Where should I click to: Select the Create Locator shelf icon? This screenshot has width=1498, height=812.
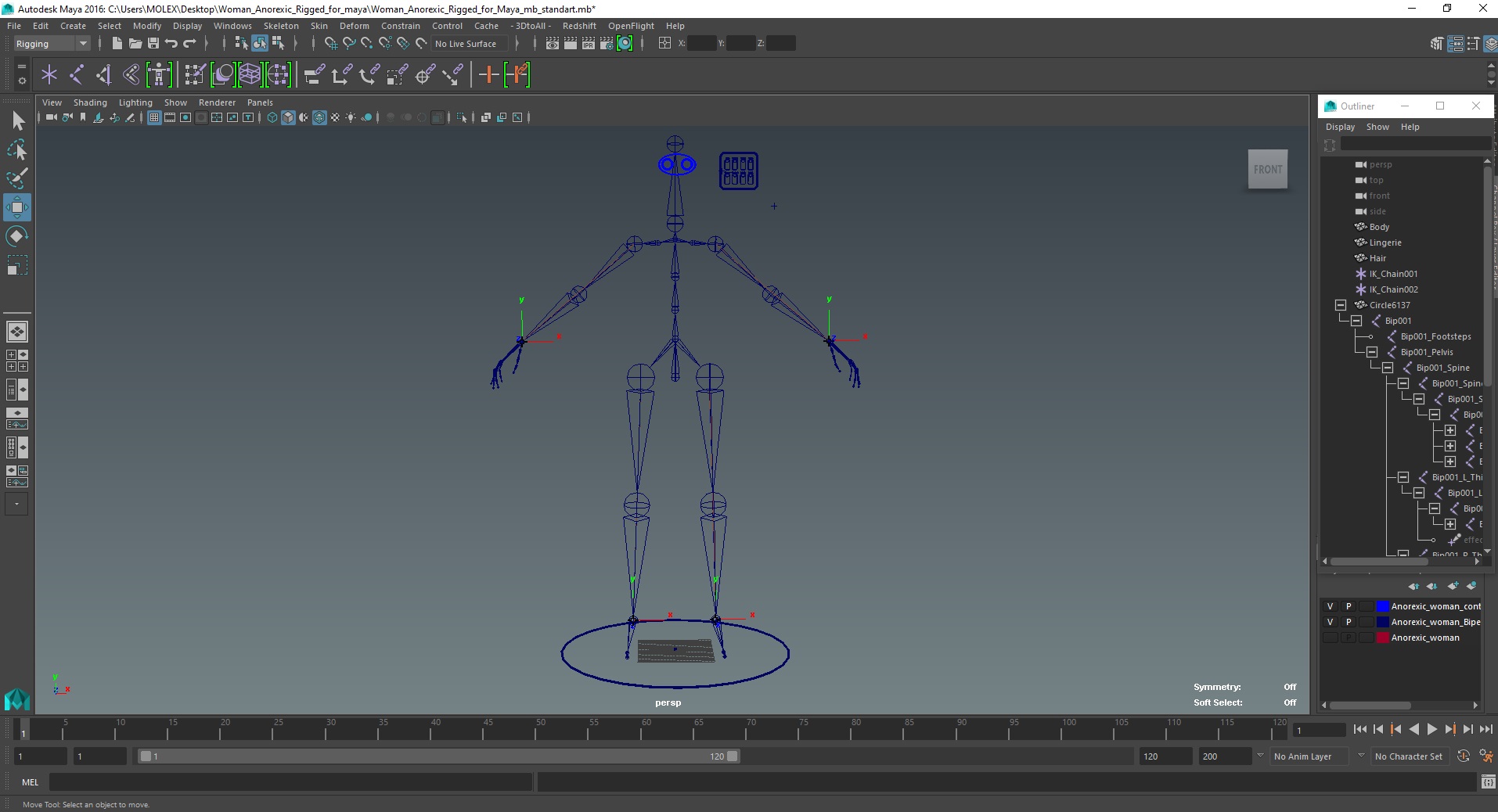point(49,75)
